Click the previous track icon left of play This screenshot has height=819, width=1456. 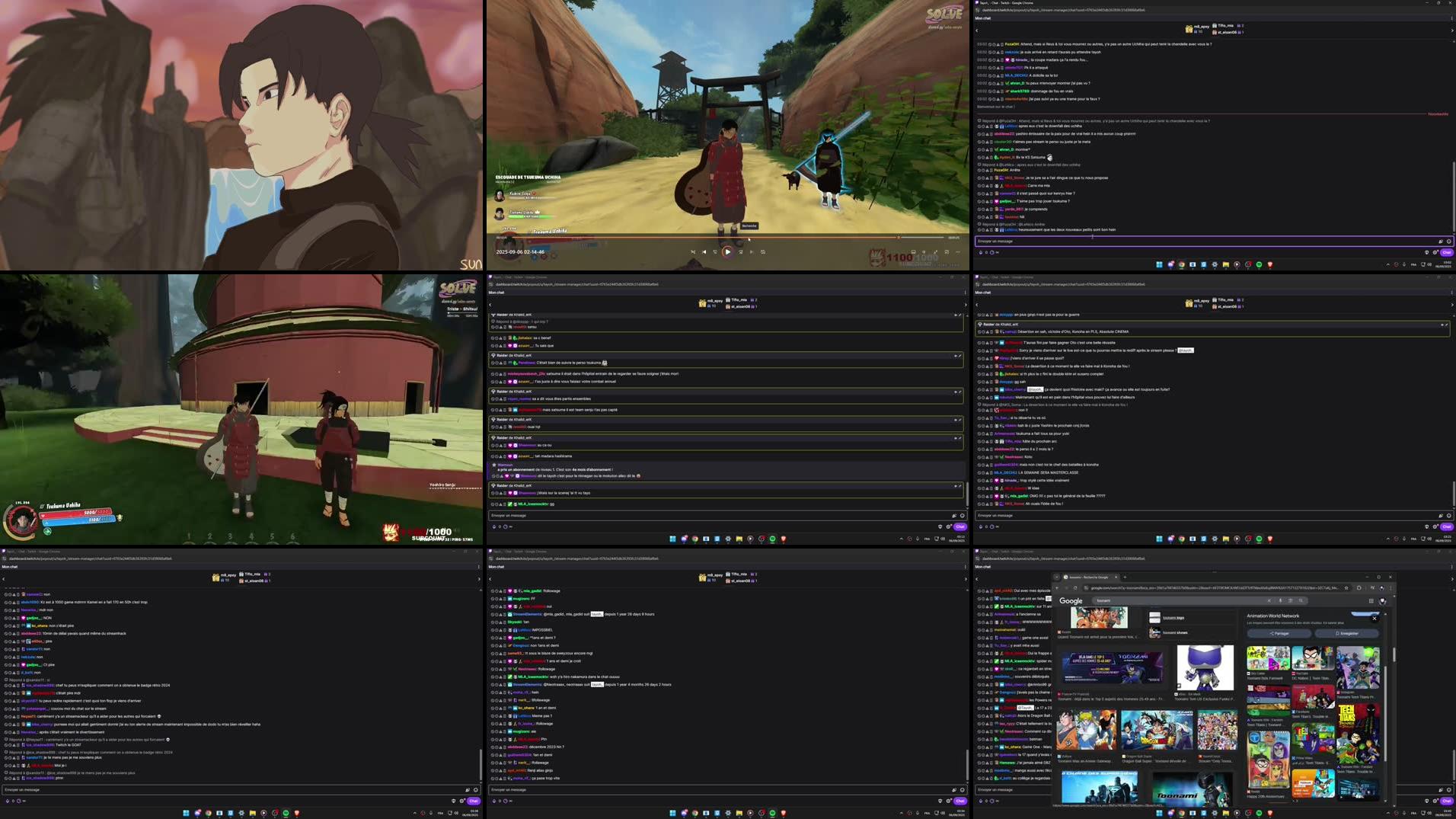704,252
